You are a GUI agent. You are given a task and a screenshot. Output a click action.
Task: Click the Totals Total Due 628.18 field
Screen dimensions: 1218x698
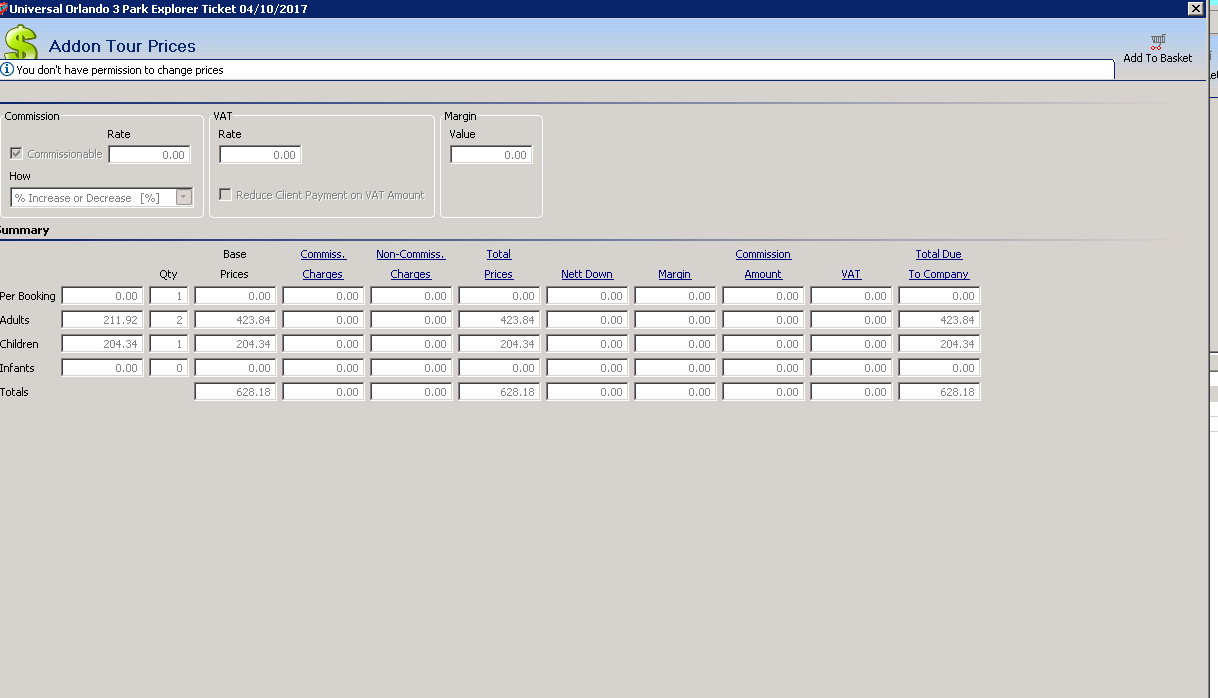[939, 392]
